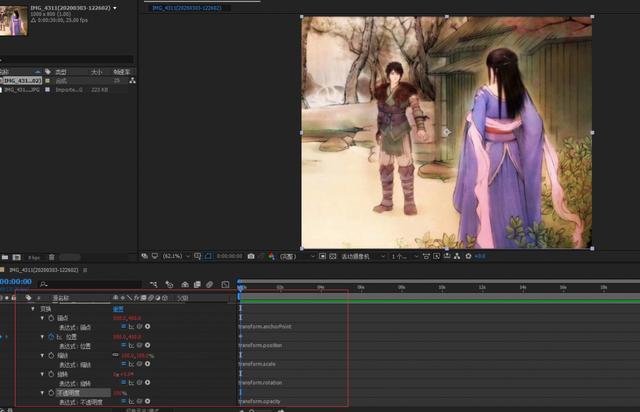Toggle the scale constrain proportions link
This screenshot has height=412, width=640.
tap(115, 355)
